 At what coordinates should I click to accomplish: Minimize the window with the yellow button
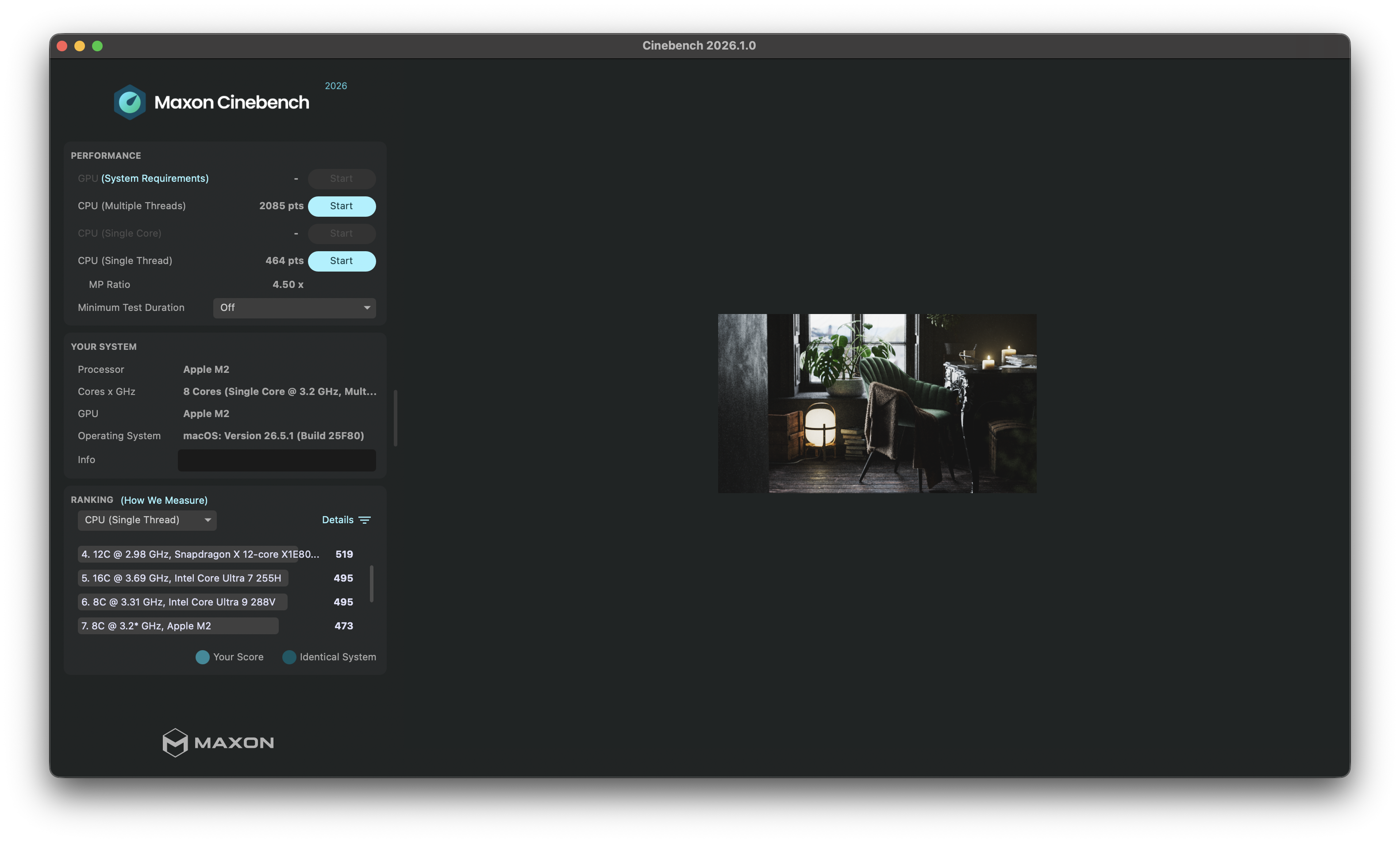click(80, 46)
